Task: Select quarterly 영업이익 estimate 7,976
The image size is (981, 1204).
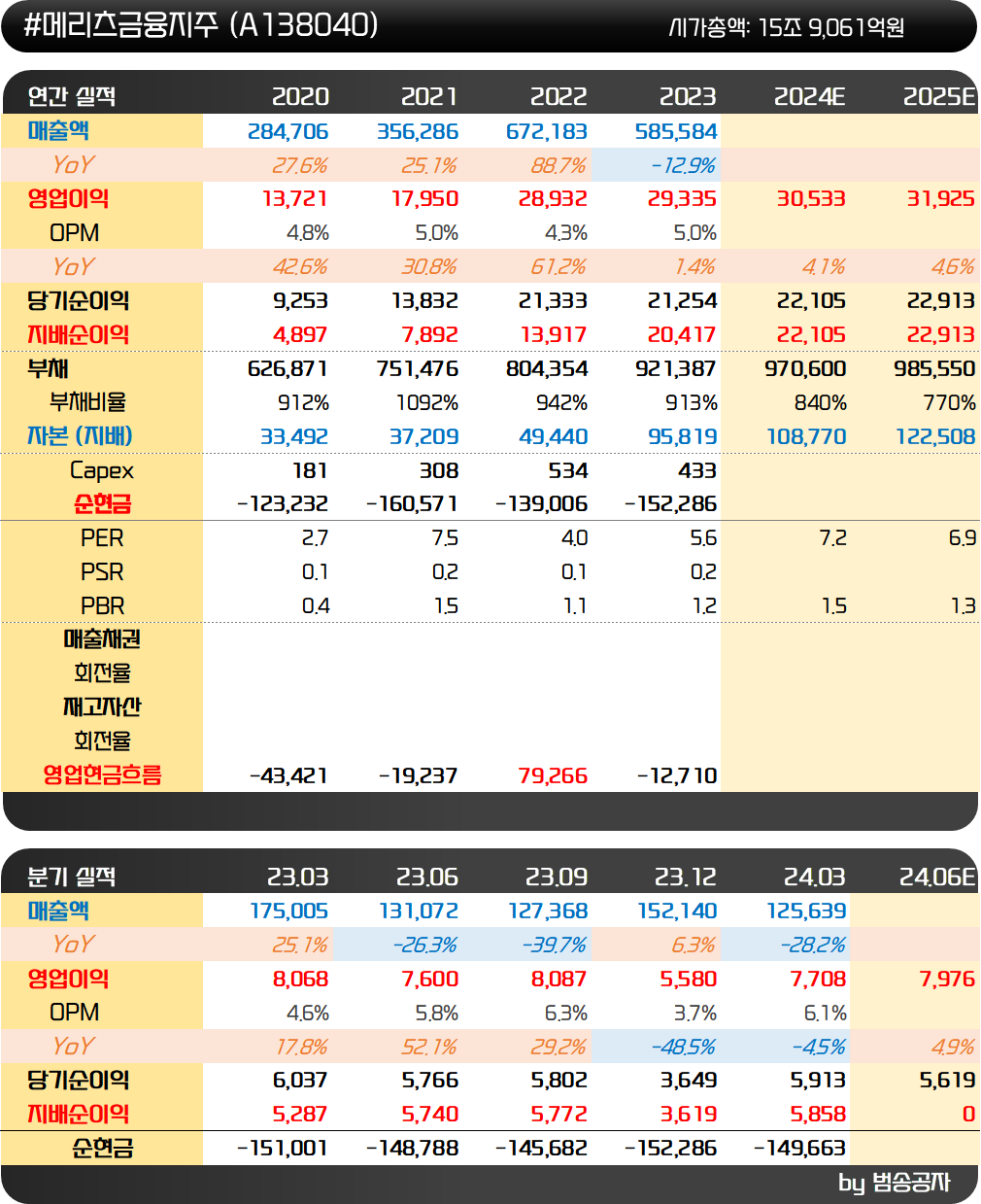Action: point(947,979)
